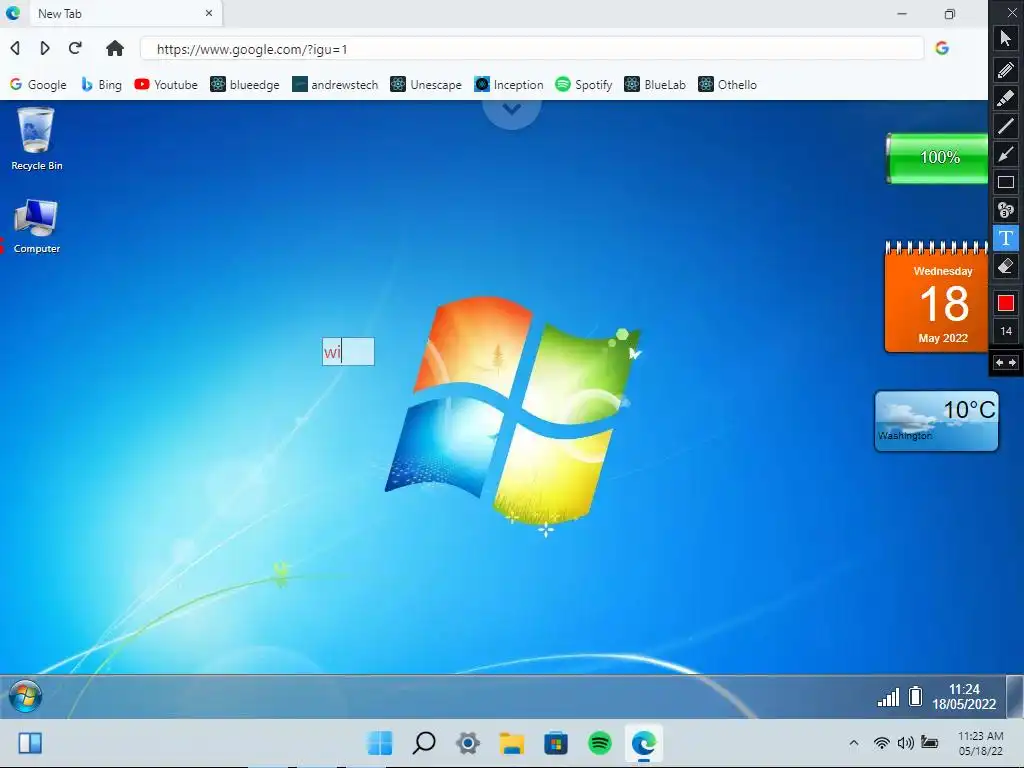Viewport: 1024px width, 768px height.
Task: Select the rectangle shape tool
Action: coord(1006,182)
